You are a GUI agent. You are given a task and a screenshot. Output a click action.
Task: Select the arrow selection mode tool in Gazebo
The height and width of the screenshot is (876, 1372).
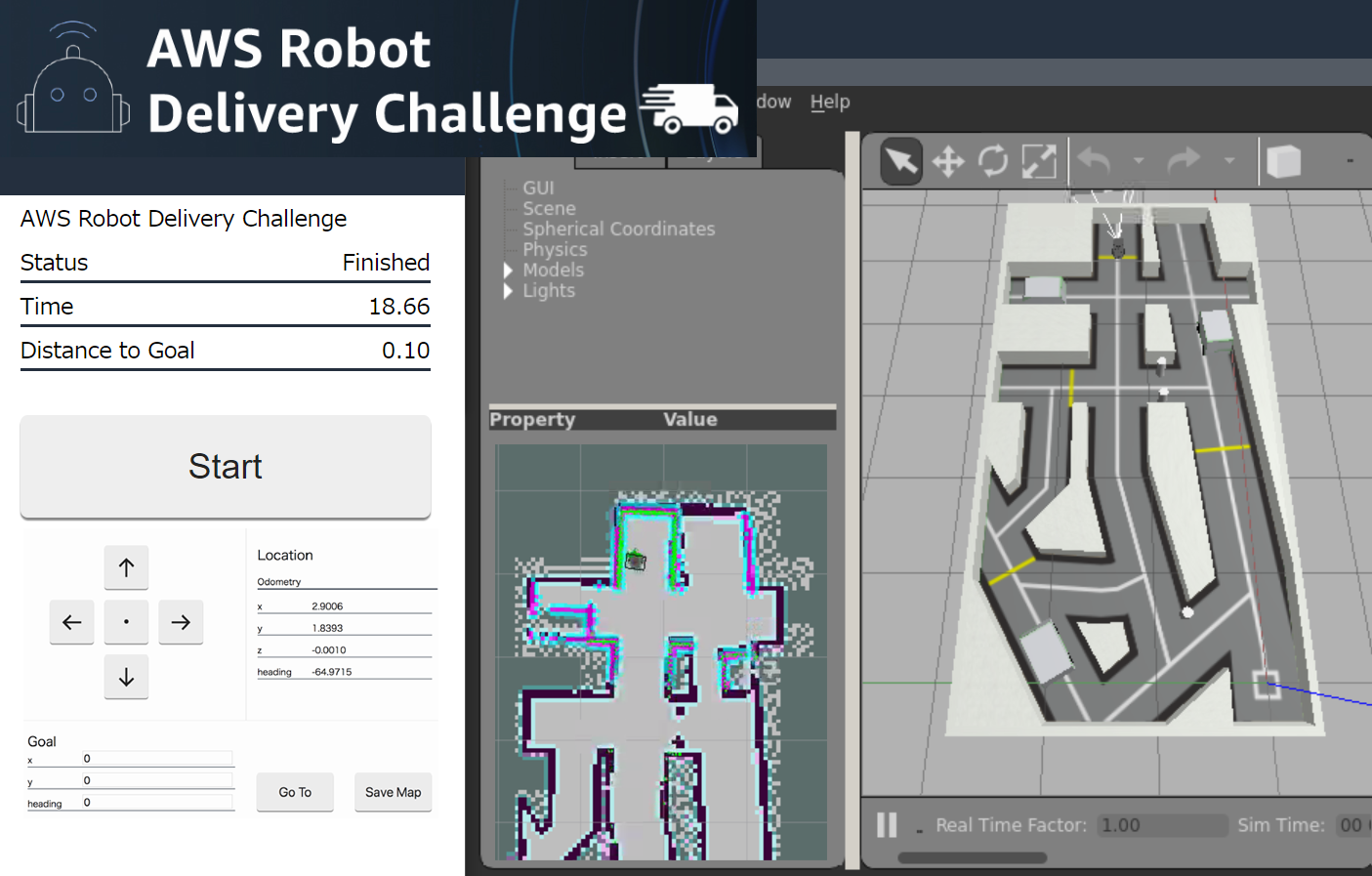tap(901, 161)
